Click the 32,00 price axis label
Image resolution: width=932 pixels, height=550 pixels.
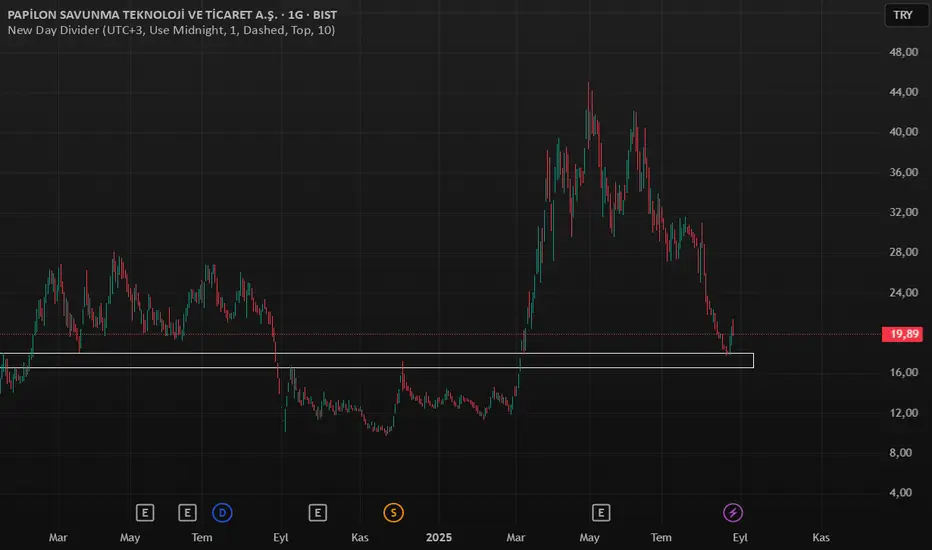click(x=903, y=212)
